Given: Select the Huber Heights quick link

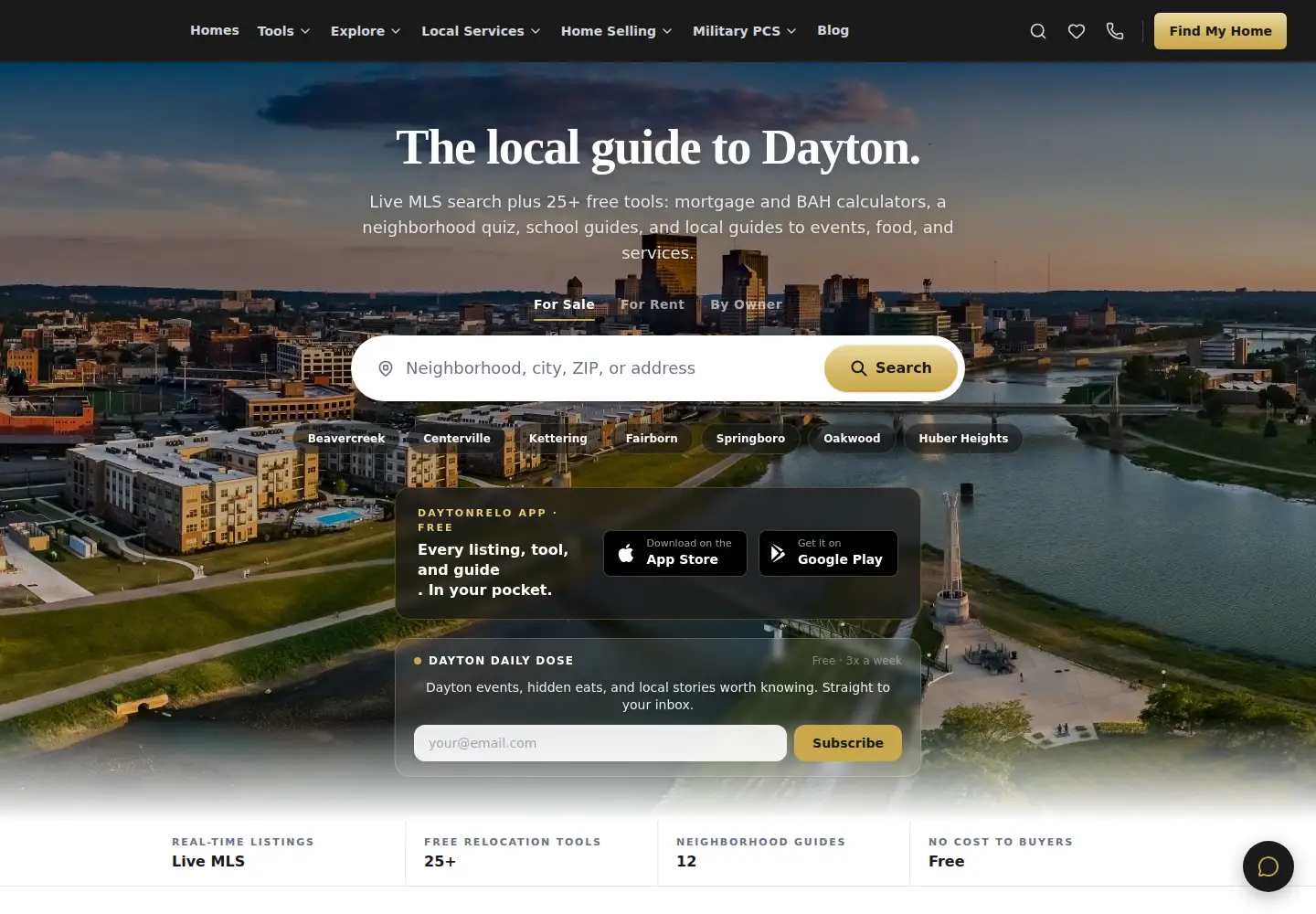Looking at the screenshot, I should 963,439.
